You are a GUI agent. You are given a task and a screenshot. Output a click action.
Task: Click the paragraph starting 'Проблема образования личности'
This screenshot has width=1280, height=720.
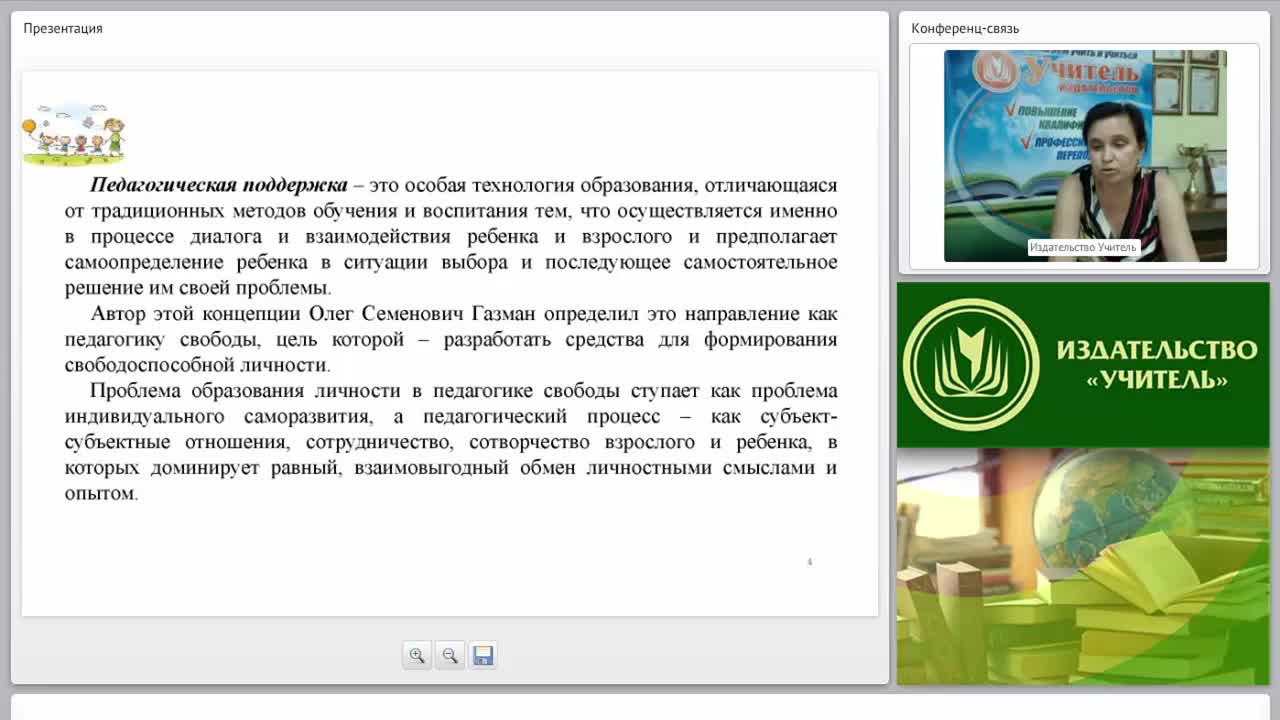451,442
